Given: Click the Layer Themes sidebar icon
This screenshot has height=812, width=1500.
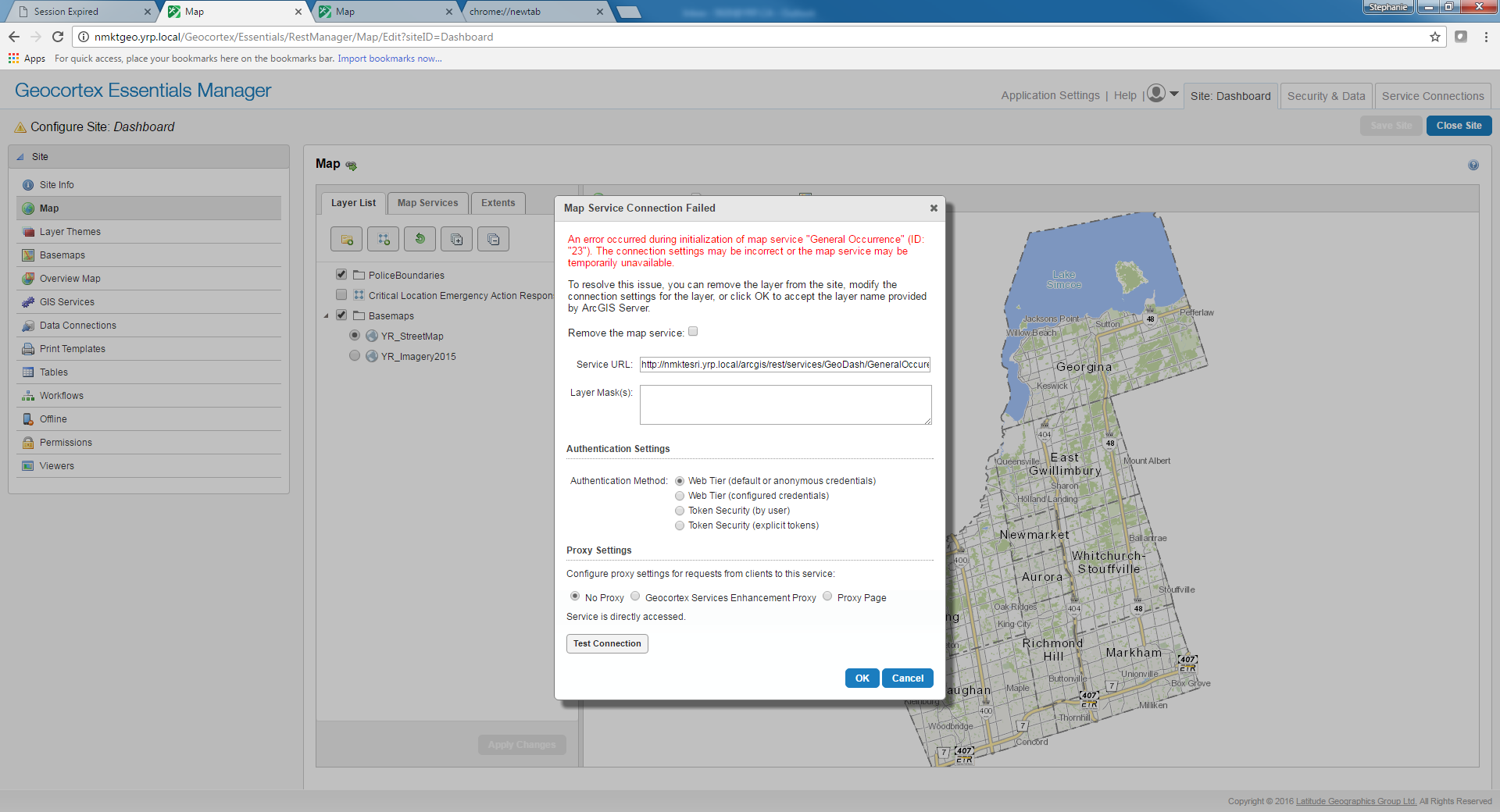Looking at the screenshot, I should [28, 232].
